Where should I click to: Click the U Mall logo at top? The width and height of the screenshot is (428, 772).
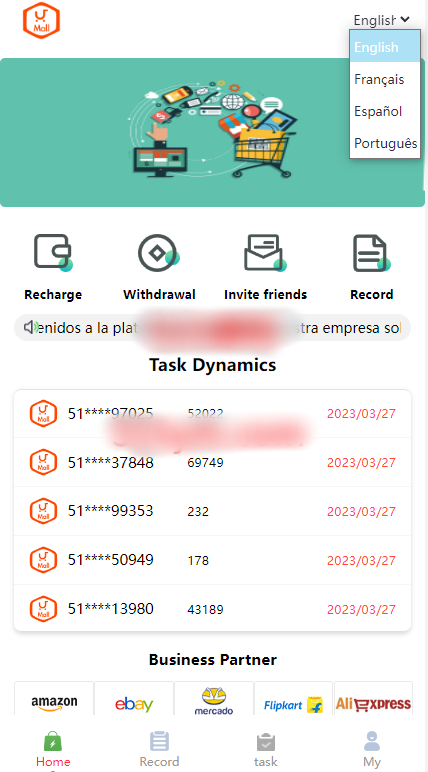pos(41,20)
